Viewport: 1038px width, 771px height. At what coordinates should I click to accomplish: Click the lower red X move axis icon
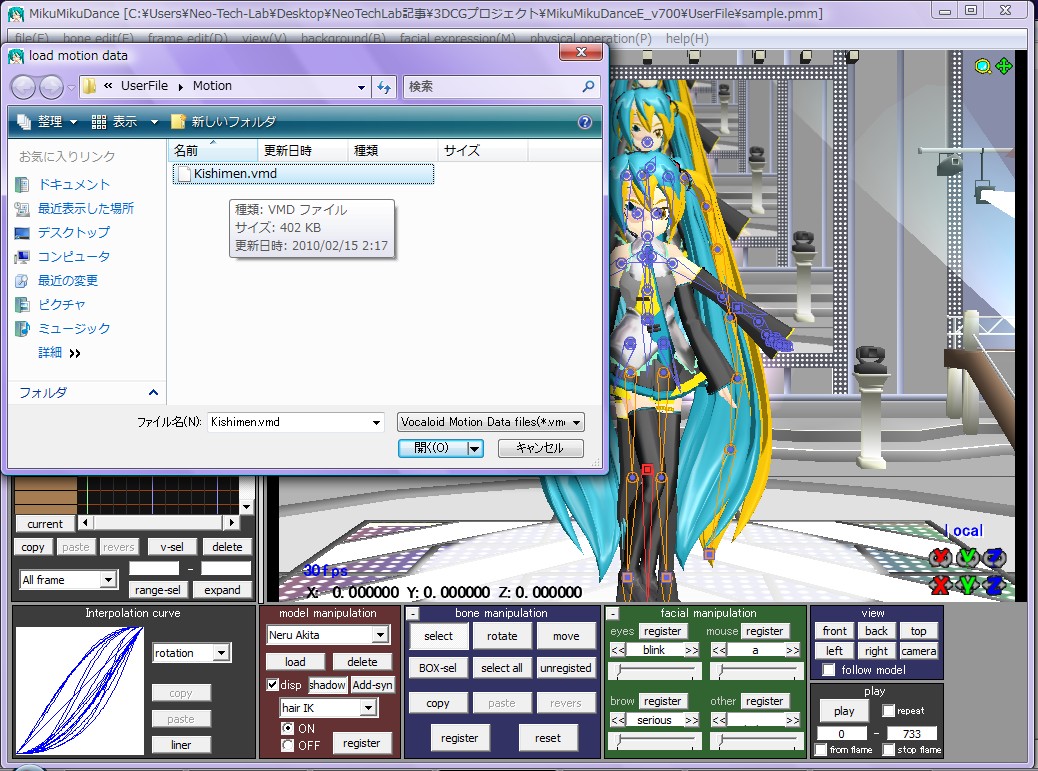tap(940, 584)
